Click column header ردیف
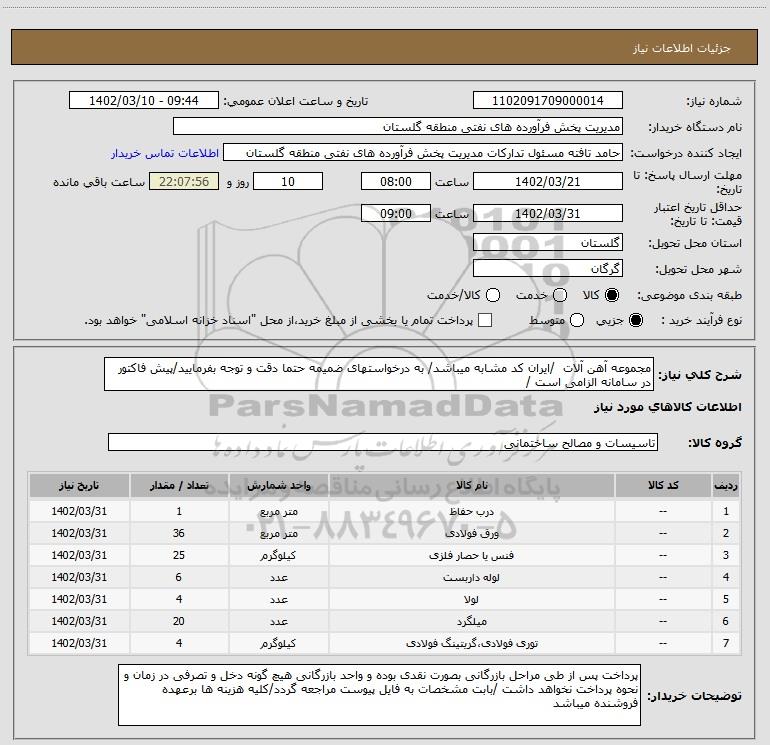 tap(726, 485)
